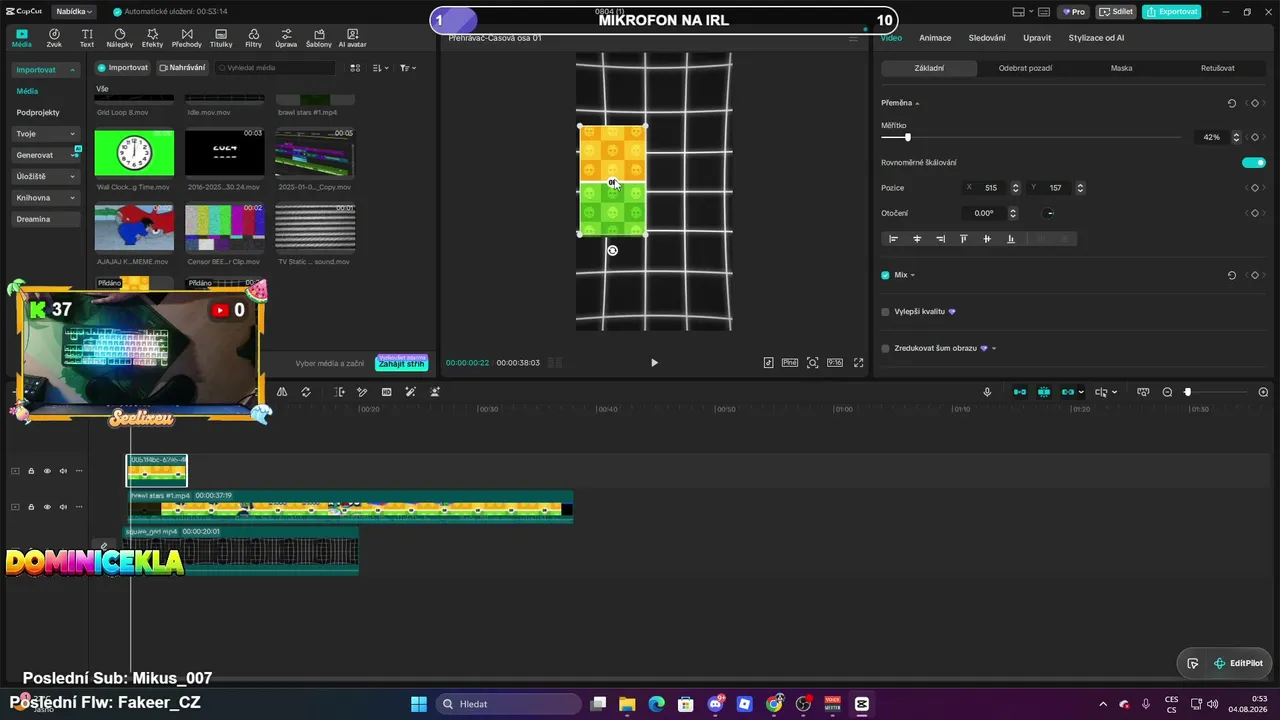Screen dimensions: 1280x720
Task: Open the media sort dropdown
Action: (381, 68)
